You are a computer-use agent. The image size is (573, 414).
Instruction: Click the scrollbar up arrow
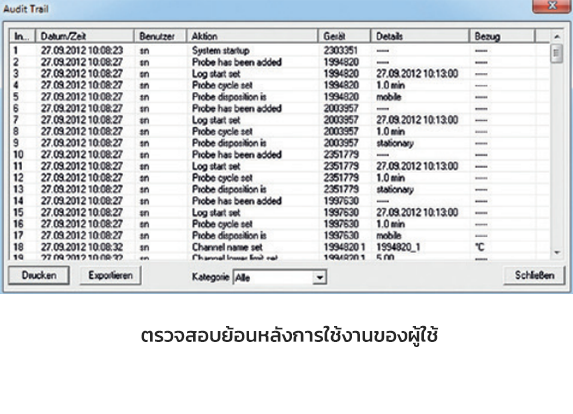(x=557, y=36)
